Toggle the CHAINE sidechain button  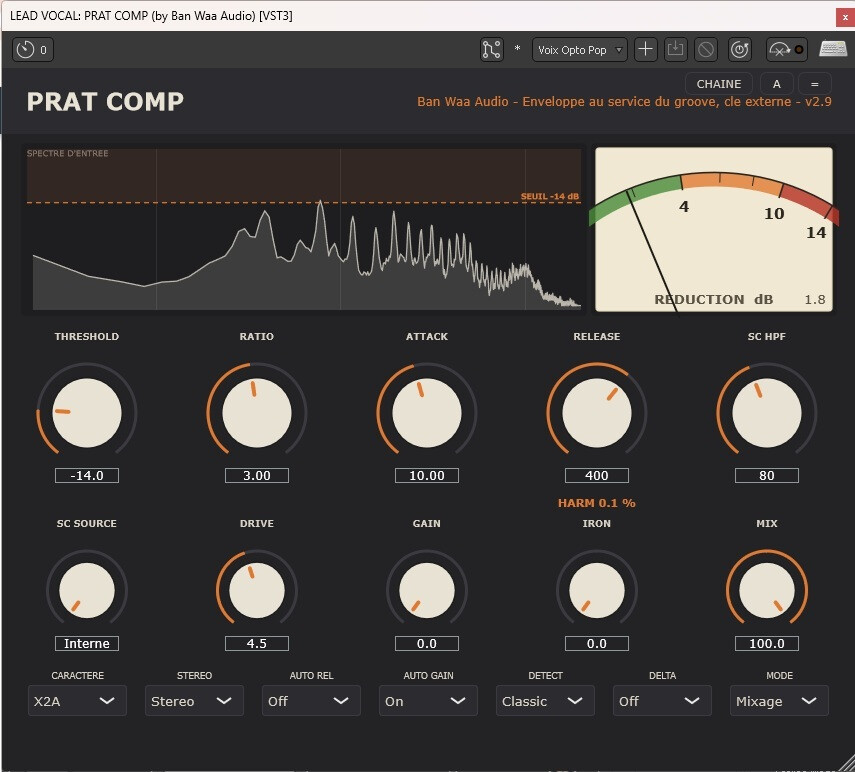[719, 84]
